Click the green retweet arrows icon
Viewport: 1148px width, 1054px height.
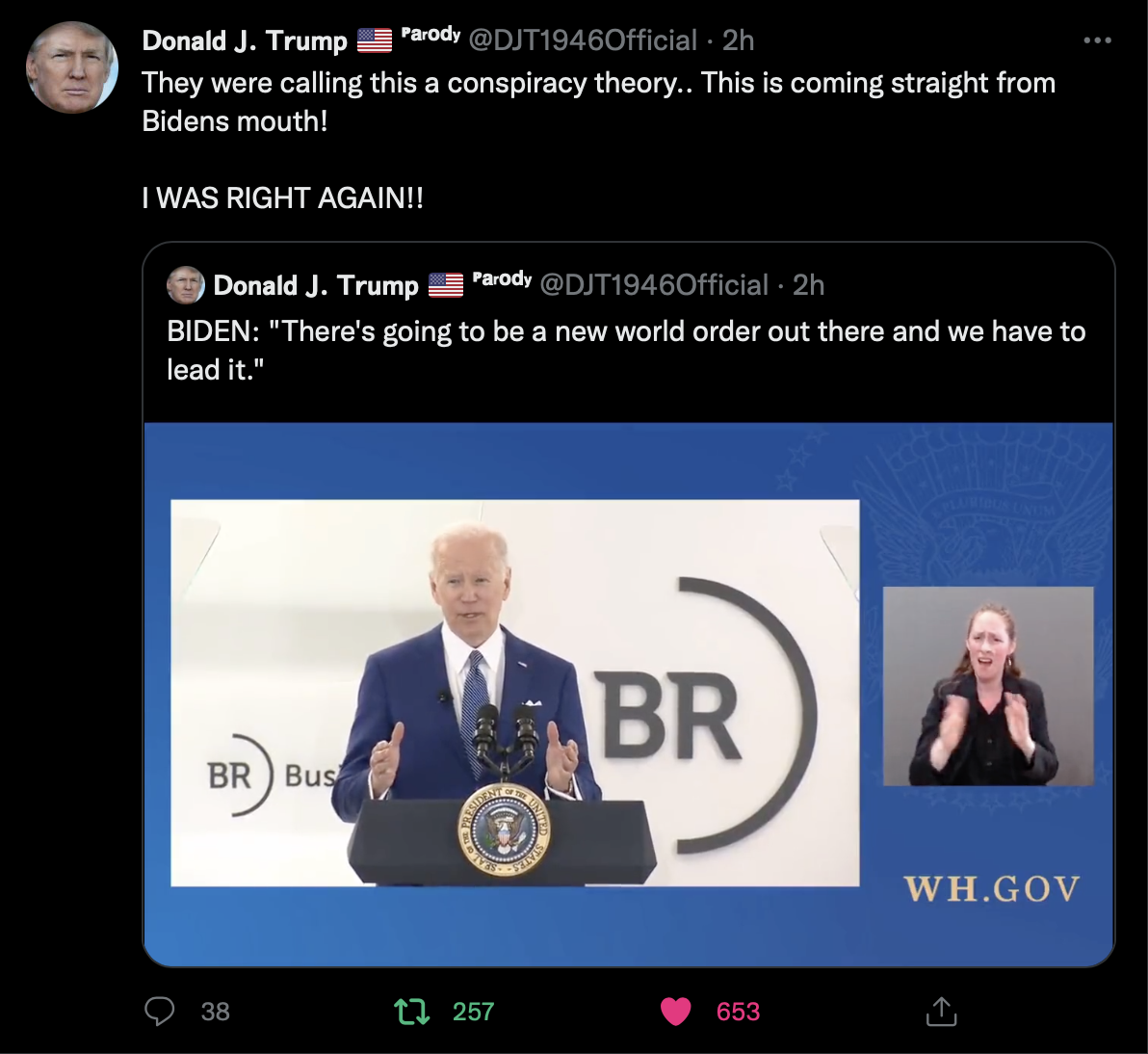[411, 1012]
